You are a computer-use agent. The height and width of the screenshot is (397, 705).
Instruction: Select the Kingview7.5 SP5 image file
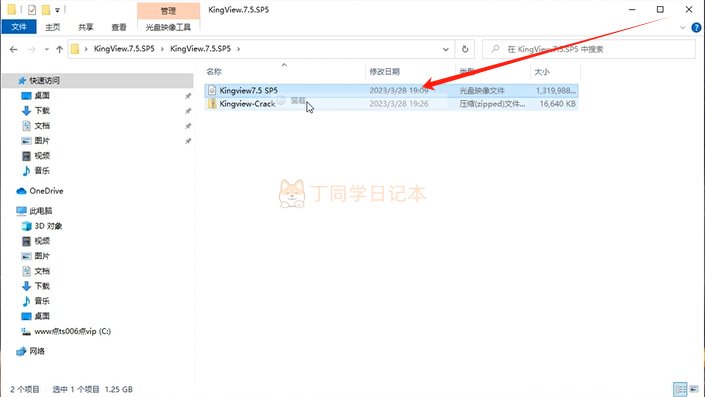(x=391, y=90)
